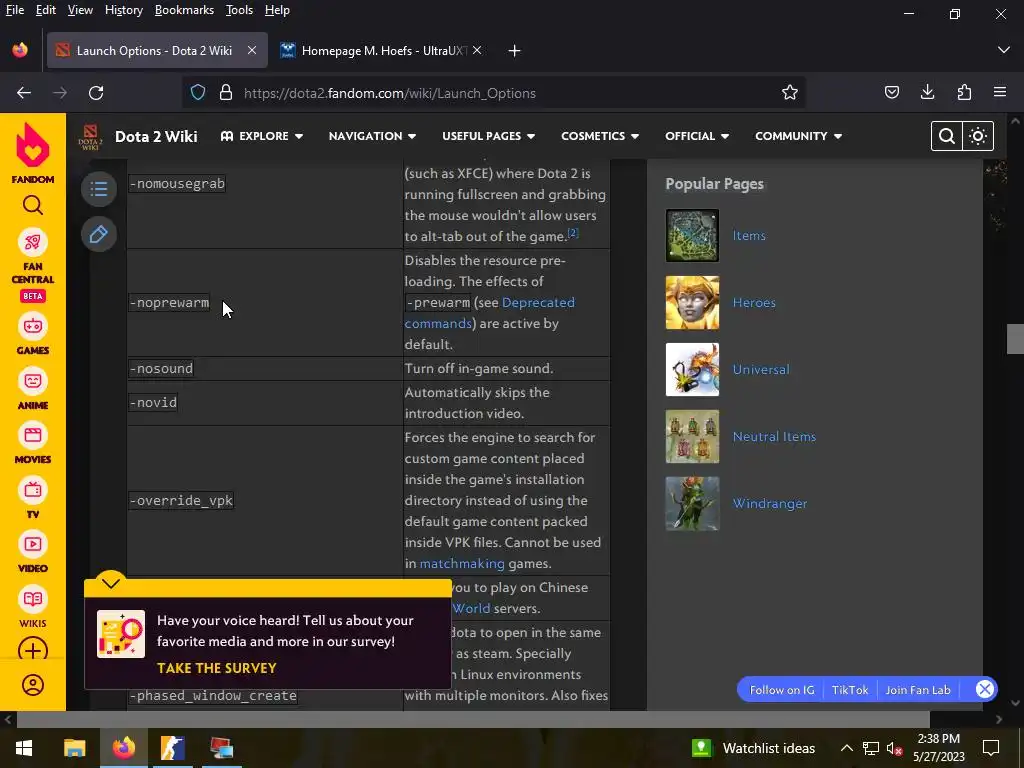
Task: Click the Universal thumbnail image
Action: coord(692,370)
